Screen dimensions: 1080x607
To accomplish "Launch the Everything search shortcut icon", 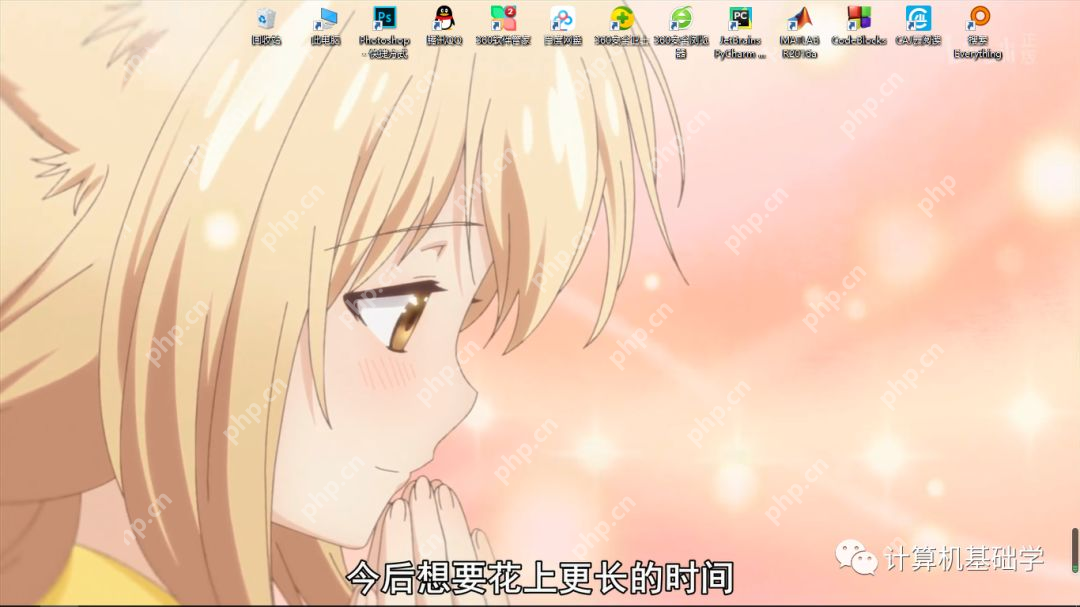I will 978,18.
